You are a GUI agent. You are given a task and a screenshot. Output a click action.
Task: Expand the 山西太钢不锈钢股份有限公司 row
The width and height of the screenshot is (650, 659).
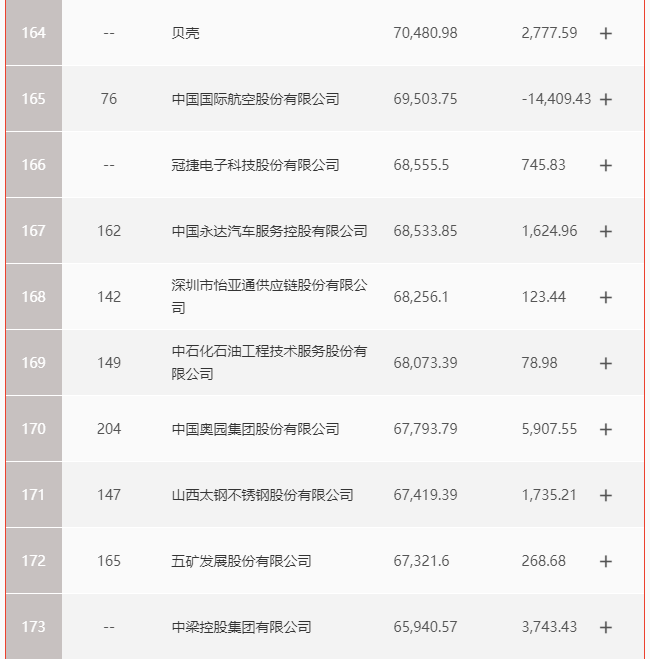[x=605, y=495]
